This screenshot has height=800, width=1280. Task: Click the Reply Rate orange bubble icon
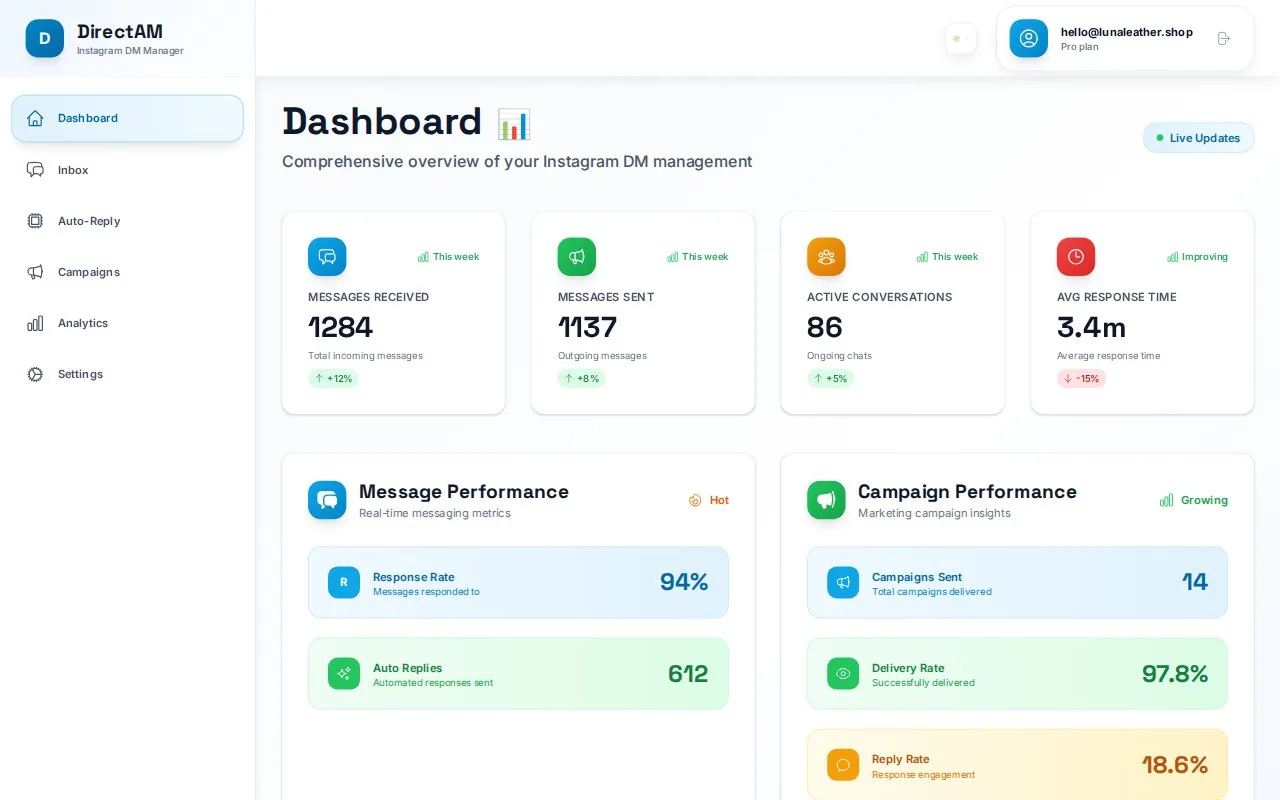[x=843, y=765]
